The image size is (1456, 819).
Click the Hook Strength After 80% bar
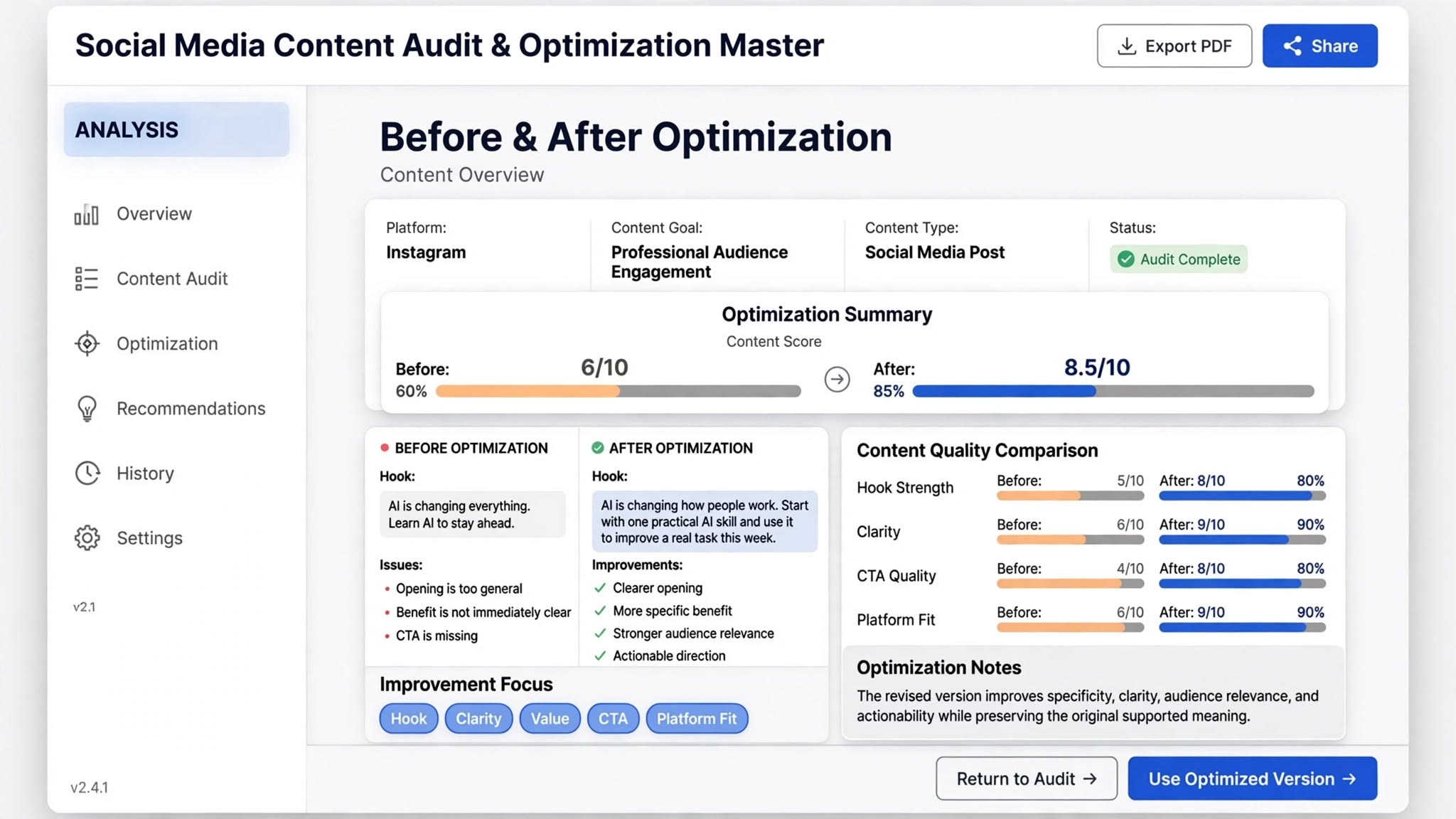point(1242,496)
